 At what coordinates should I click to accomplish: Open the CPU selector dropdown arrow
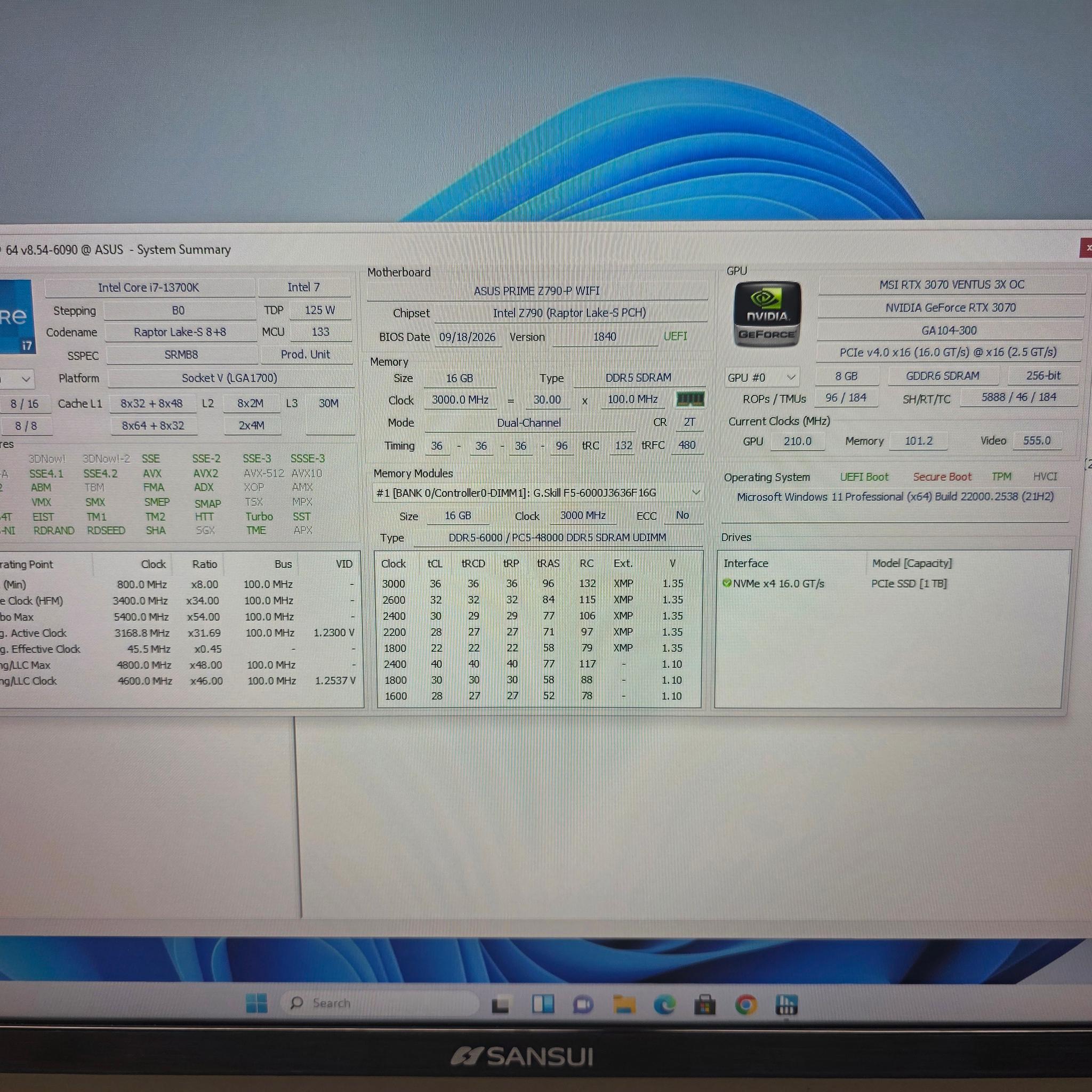click(26, 379)
